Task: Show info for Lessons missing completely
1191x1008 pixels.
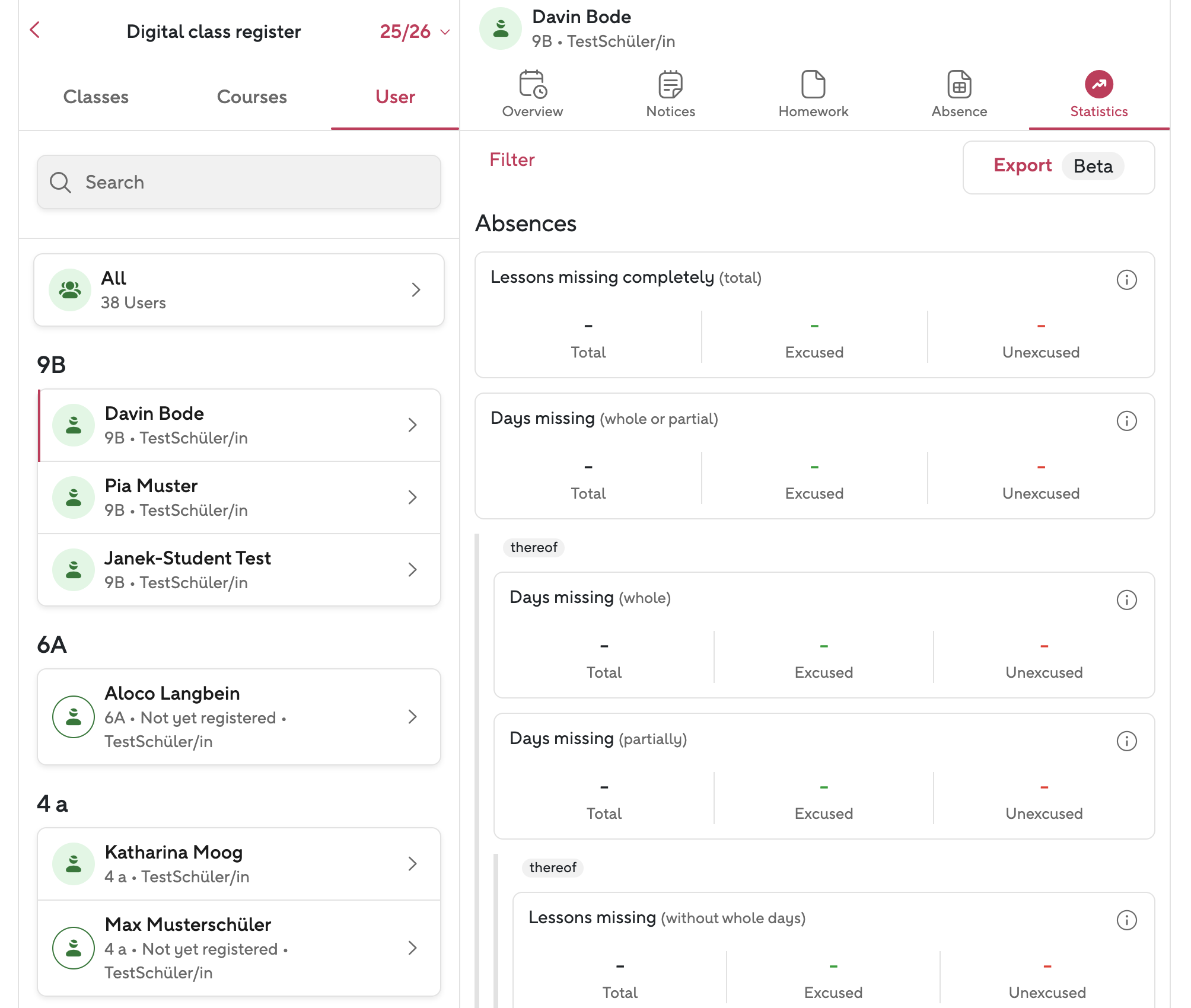Action: [x=1126, y=280]
